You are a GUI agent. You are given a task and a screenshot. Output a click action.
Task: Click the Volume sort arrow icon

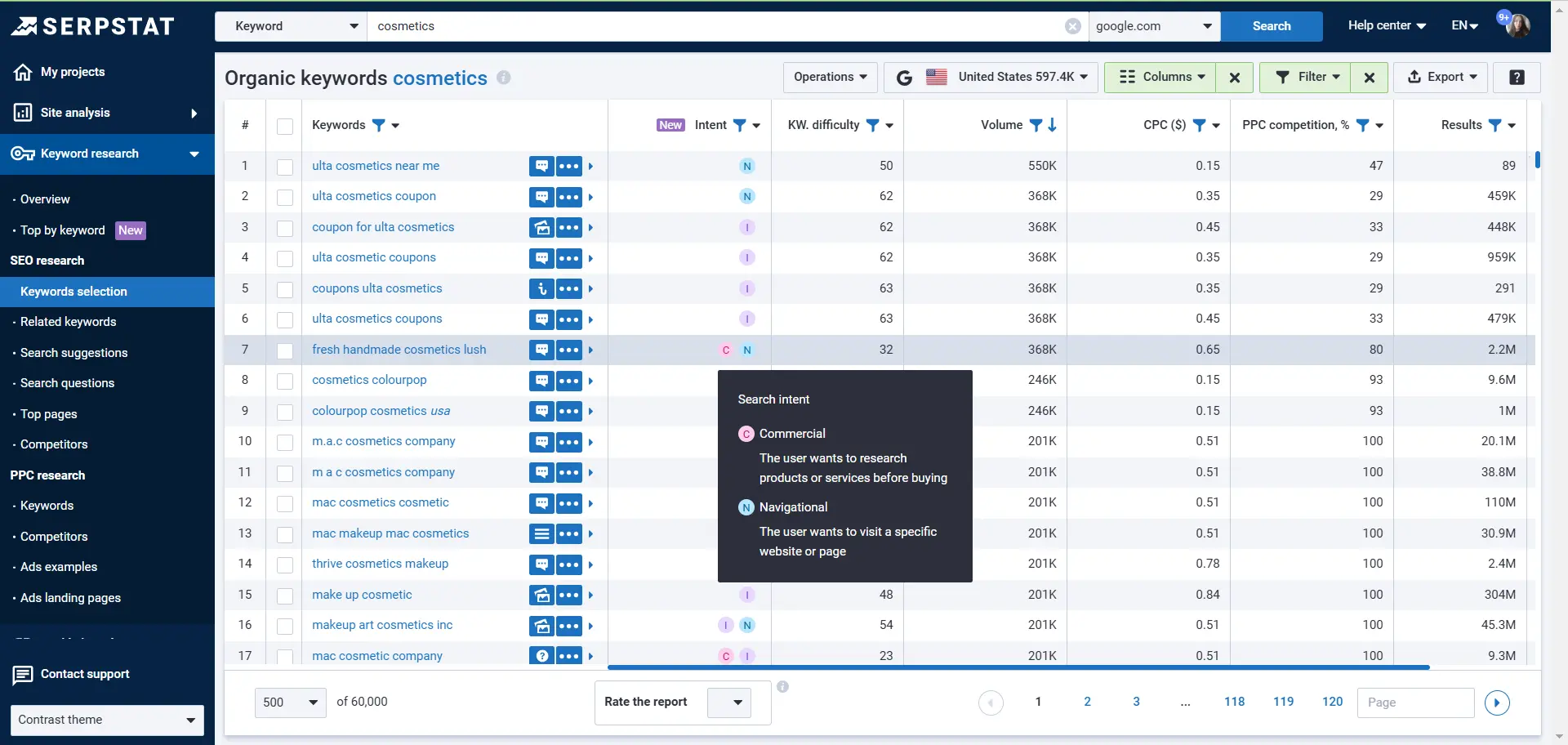(x=1053, y=125)
